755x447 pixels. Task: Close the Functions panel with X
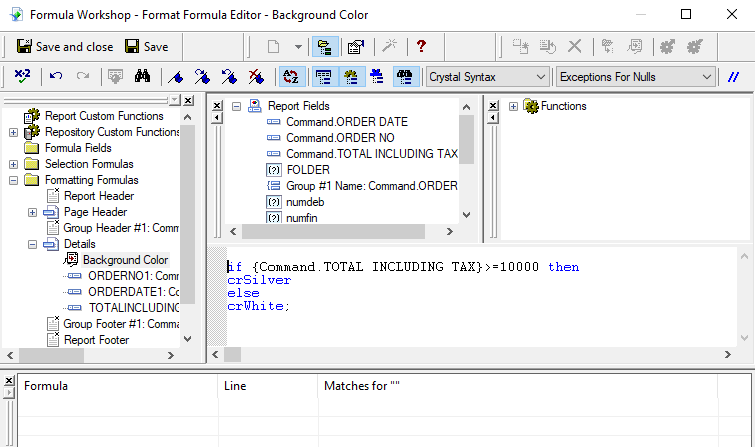coord(493,105)
